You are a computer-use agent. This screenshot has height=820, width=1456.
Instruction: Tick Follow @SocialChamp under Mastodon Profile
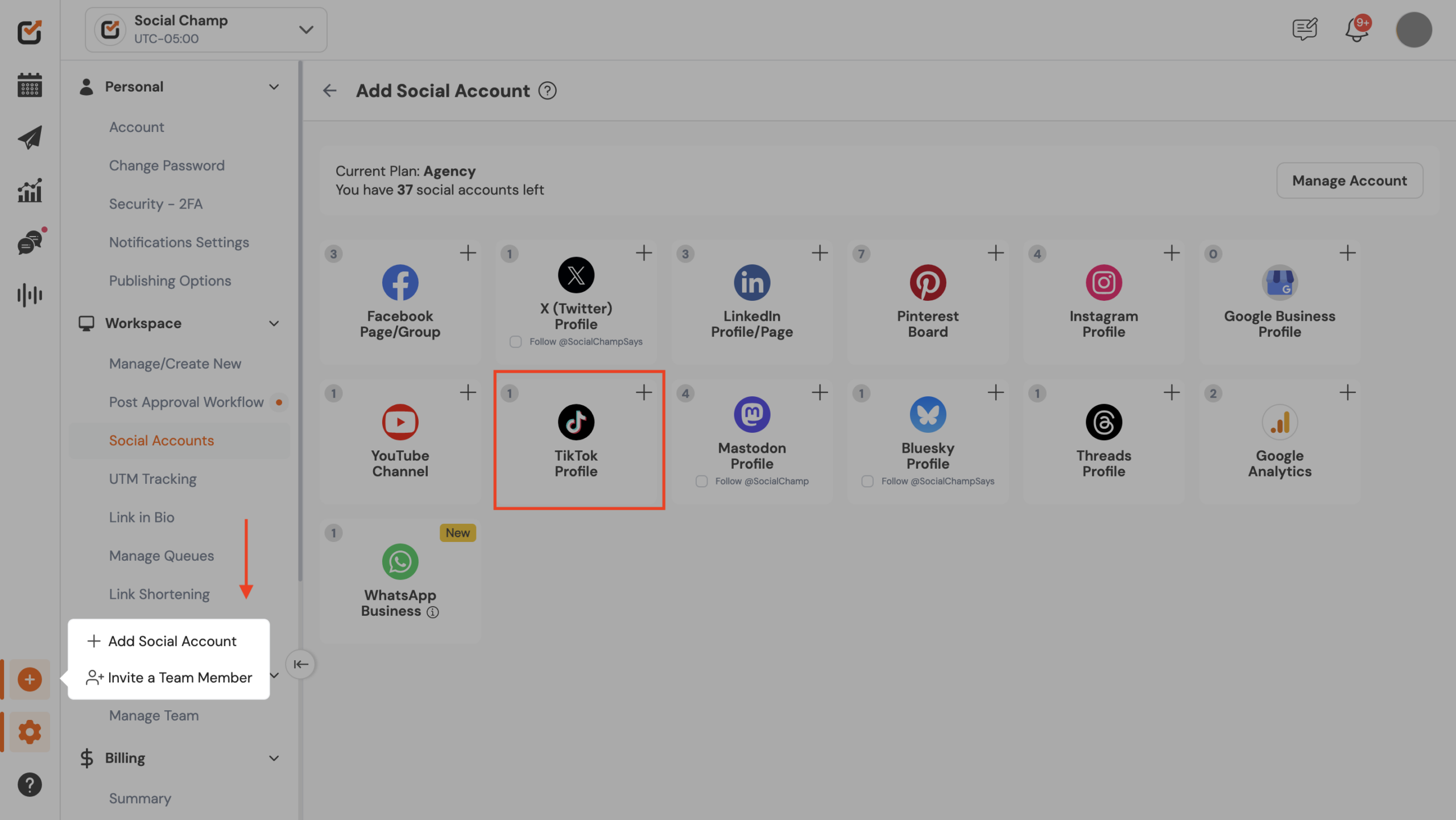tap(701, 482)
